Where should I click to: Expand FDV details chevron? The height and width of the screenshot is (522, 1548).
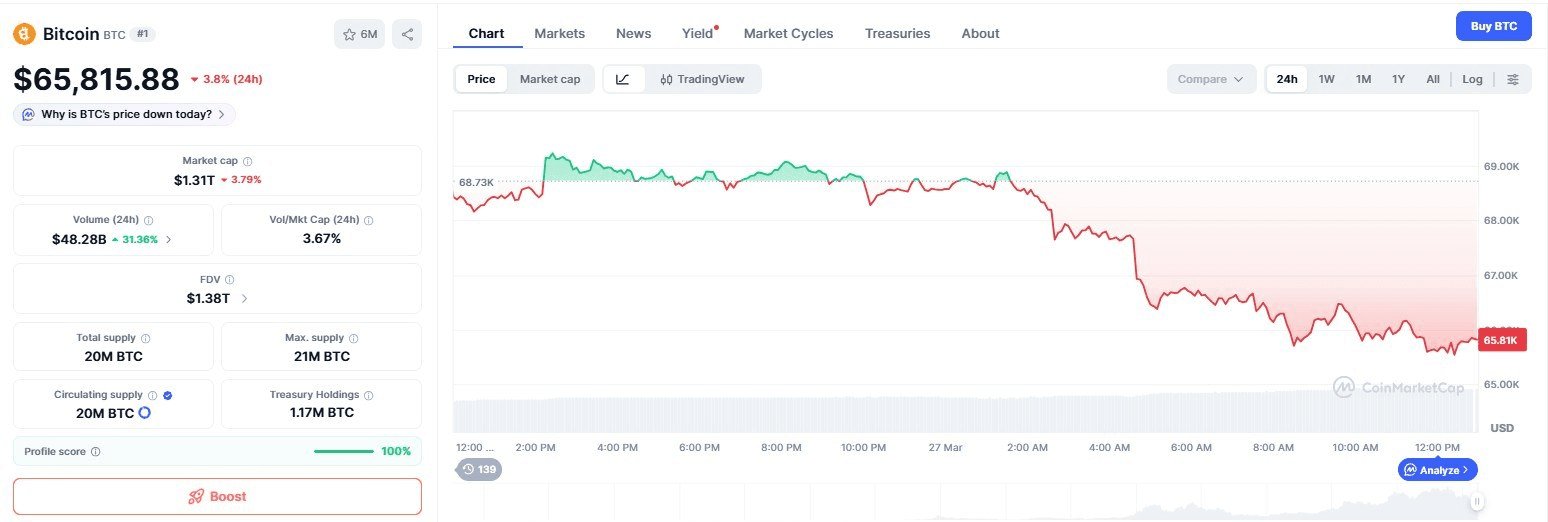(244, 298)
